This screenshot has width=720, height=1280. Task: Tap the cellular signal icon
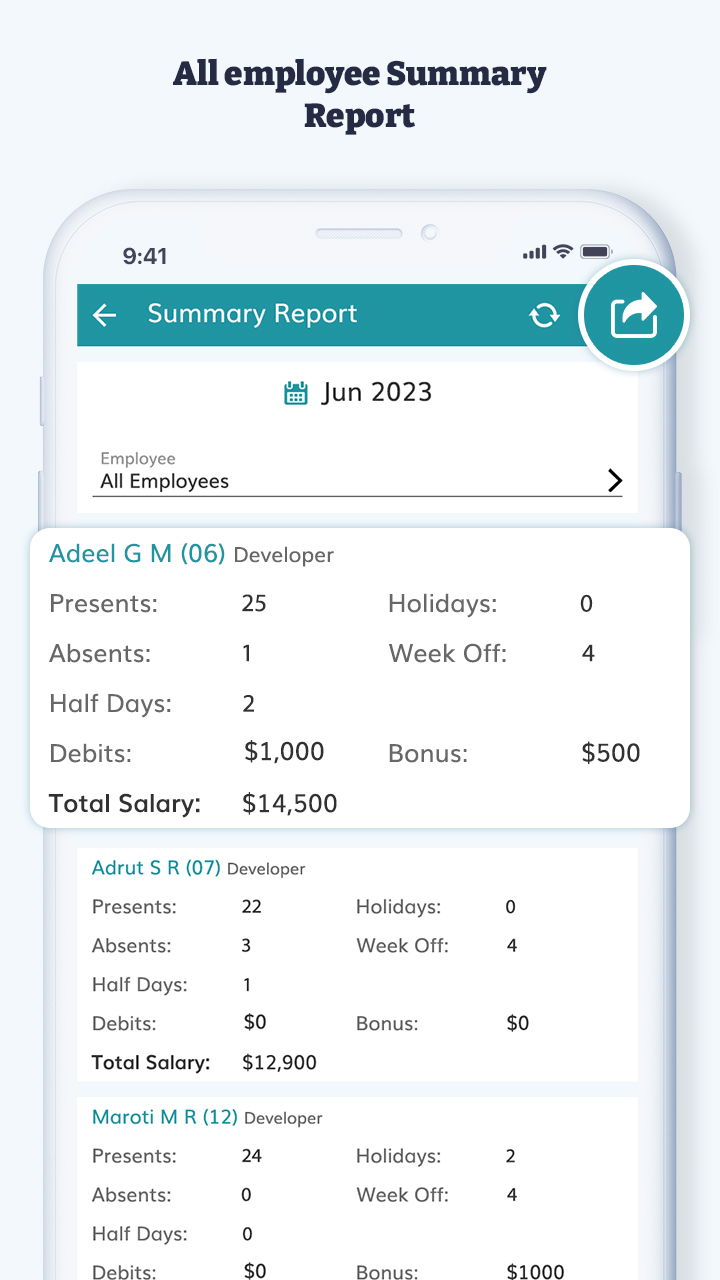tap(535, 253)
